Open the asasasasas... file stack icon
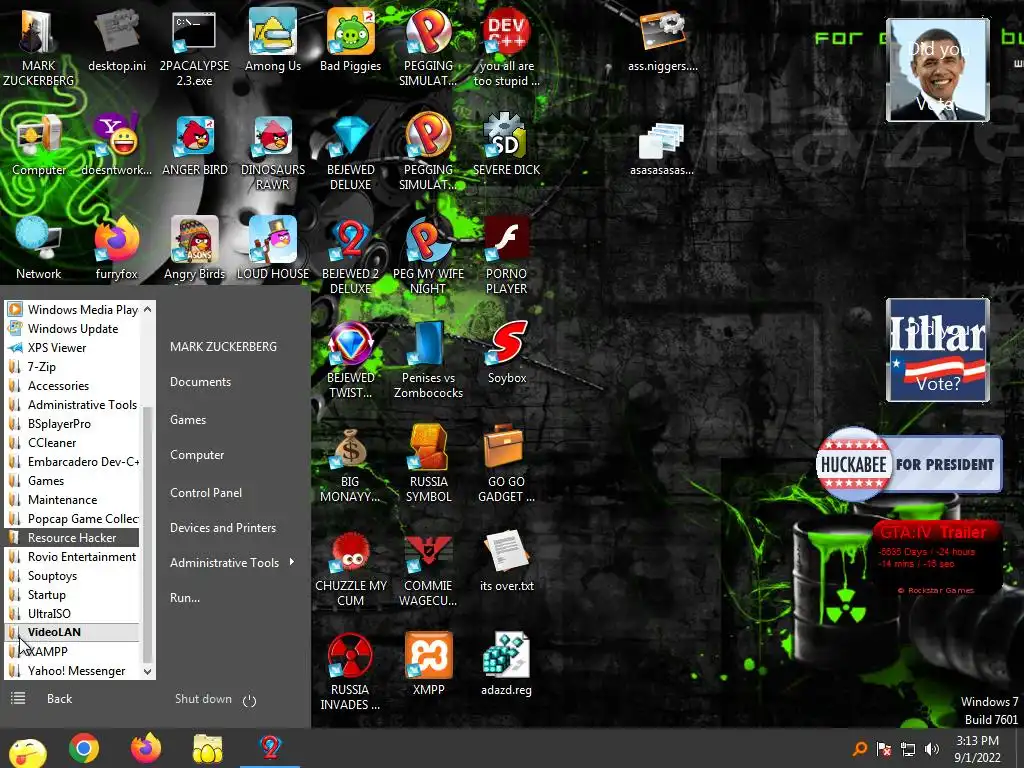This screenshot has height=768, width=1024. click(x=662, y=149)
